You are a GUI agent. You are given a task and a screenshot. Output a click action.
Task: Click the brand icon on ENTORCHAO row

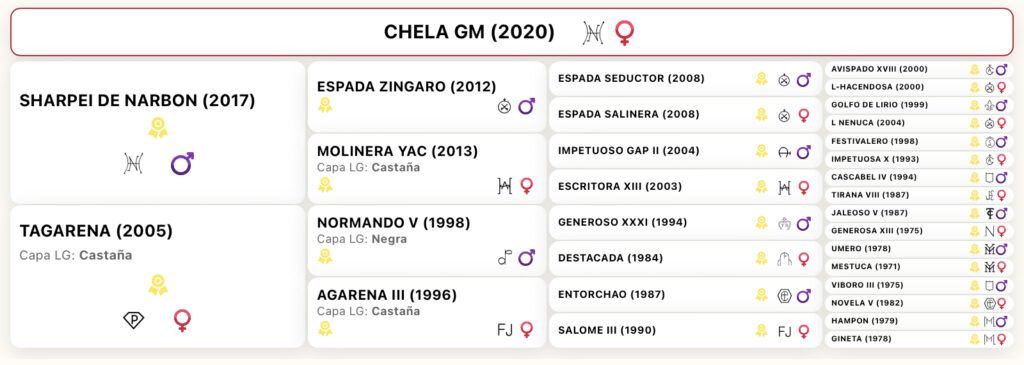click(x=784, y=296)
